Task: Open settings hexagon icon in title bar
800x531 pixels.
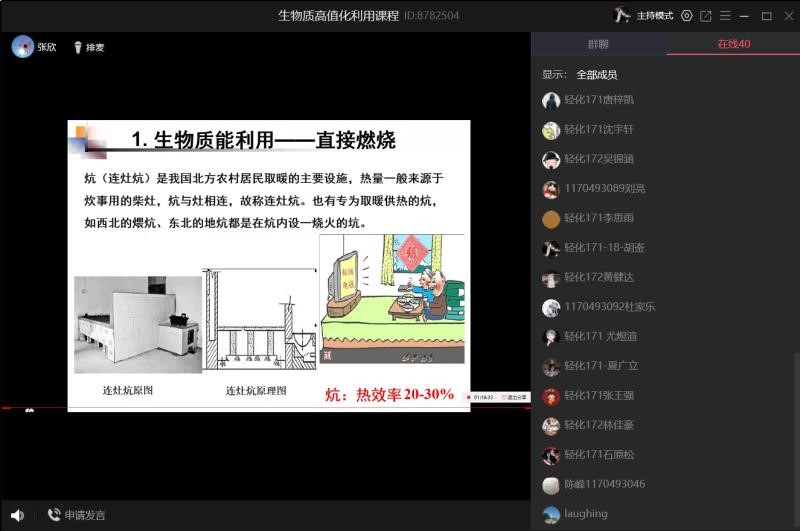Action: pyautogui.click(x=686, y=16)
